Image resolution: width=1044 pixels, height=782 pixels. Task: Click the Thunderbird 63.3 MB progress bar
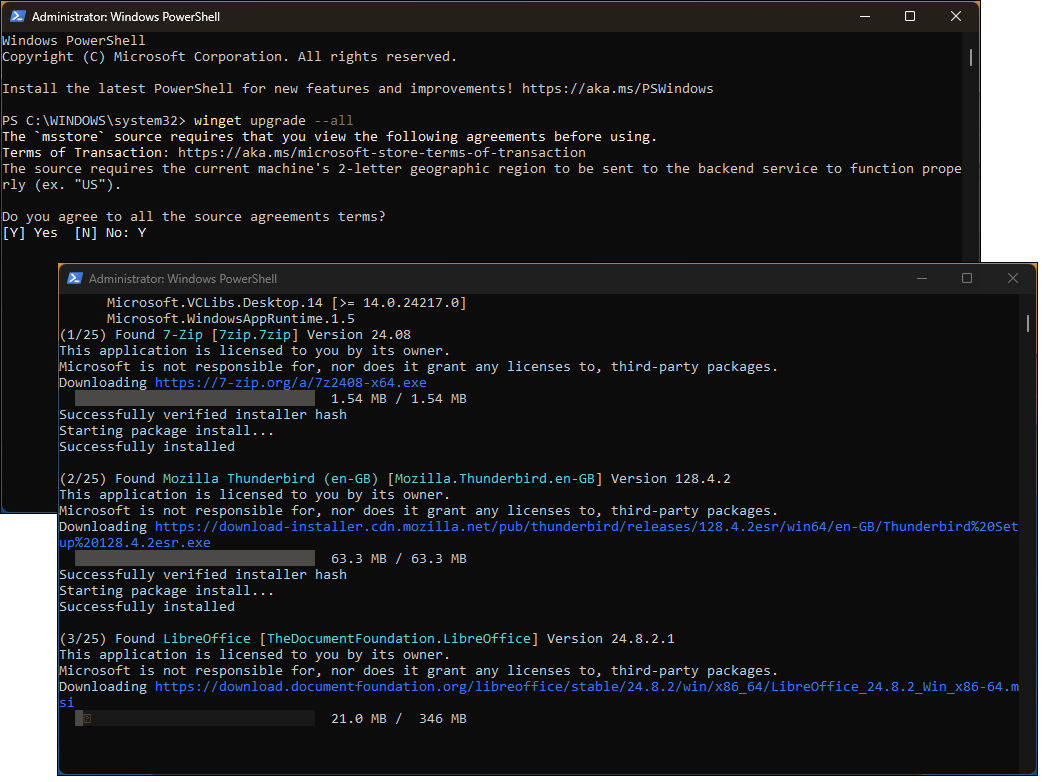click(x=195, y=559)
